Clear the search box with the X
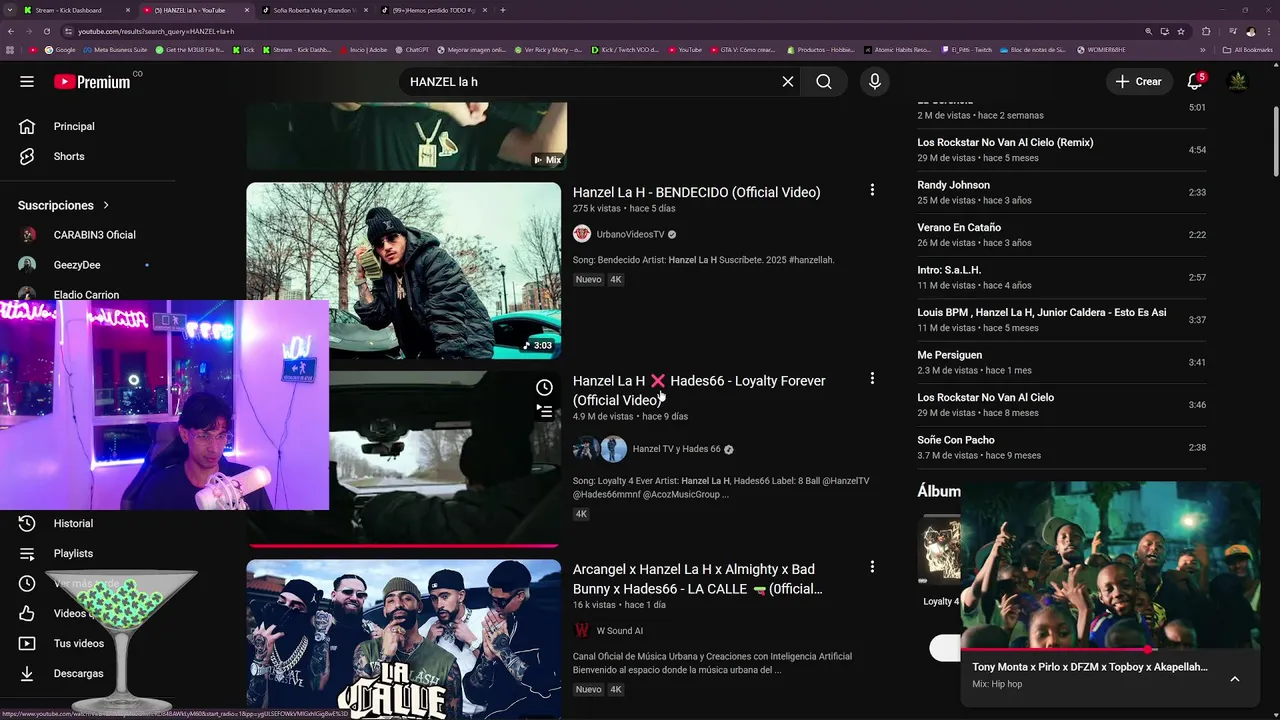Image resolution: width=1280 pixels, height=720 pixels. pos(788,82)
